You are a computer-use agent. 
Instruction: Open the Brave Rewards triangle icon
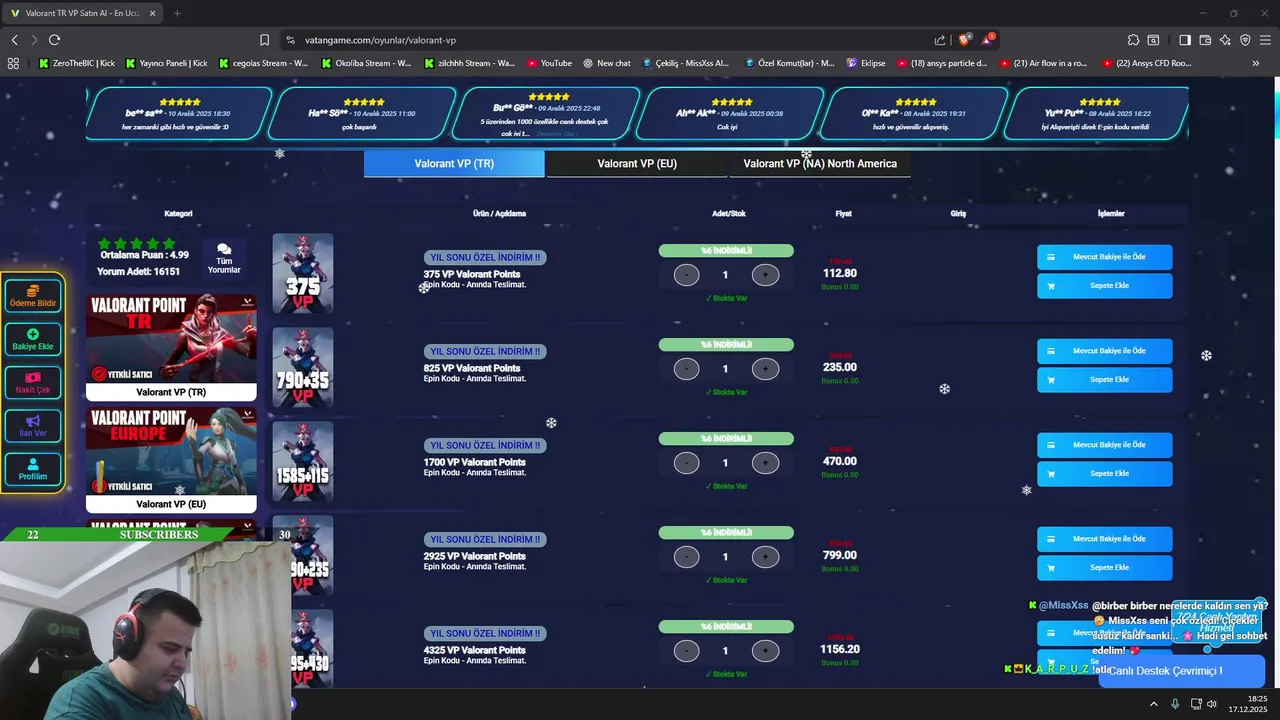[x=988, y=39]
